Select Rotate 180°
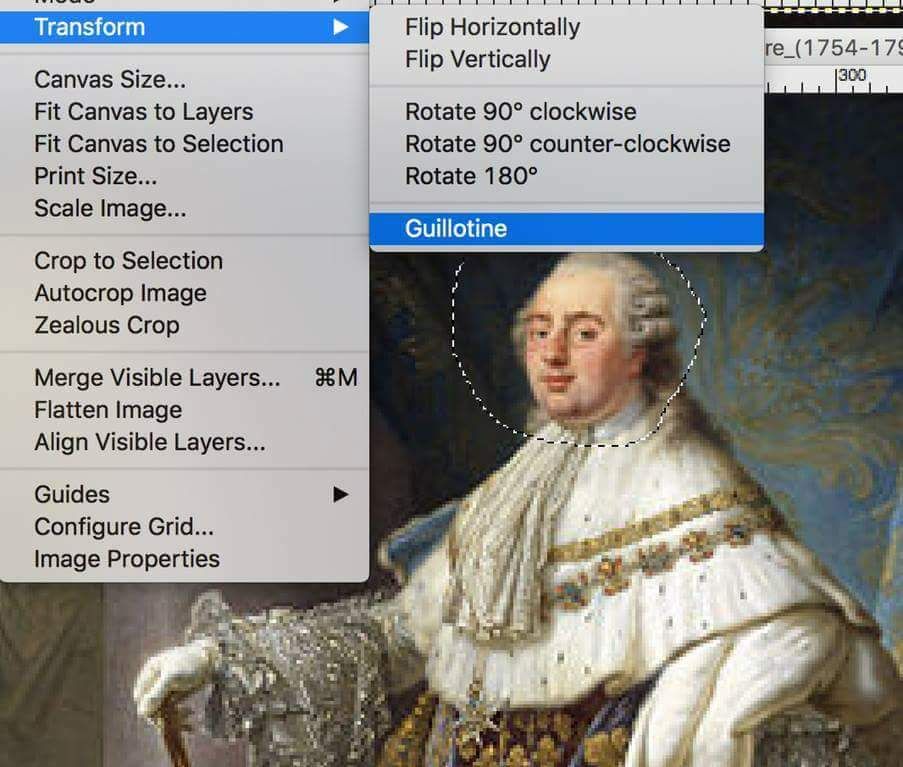The width and height of the screenshot is (903, 767). pyautogui.click(x=567, y=176)
